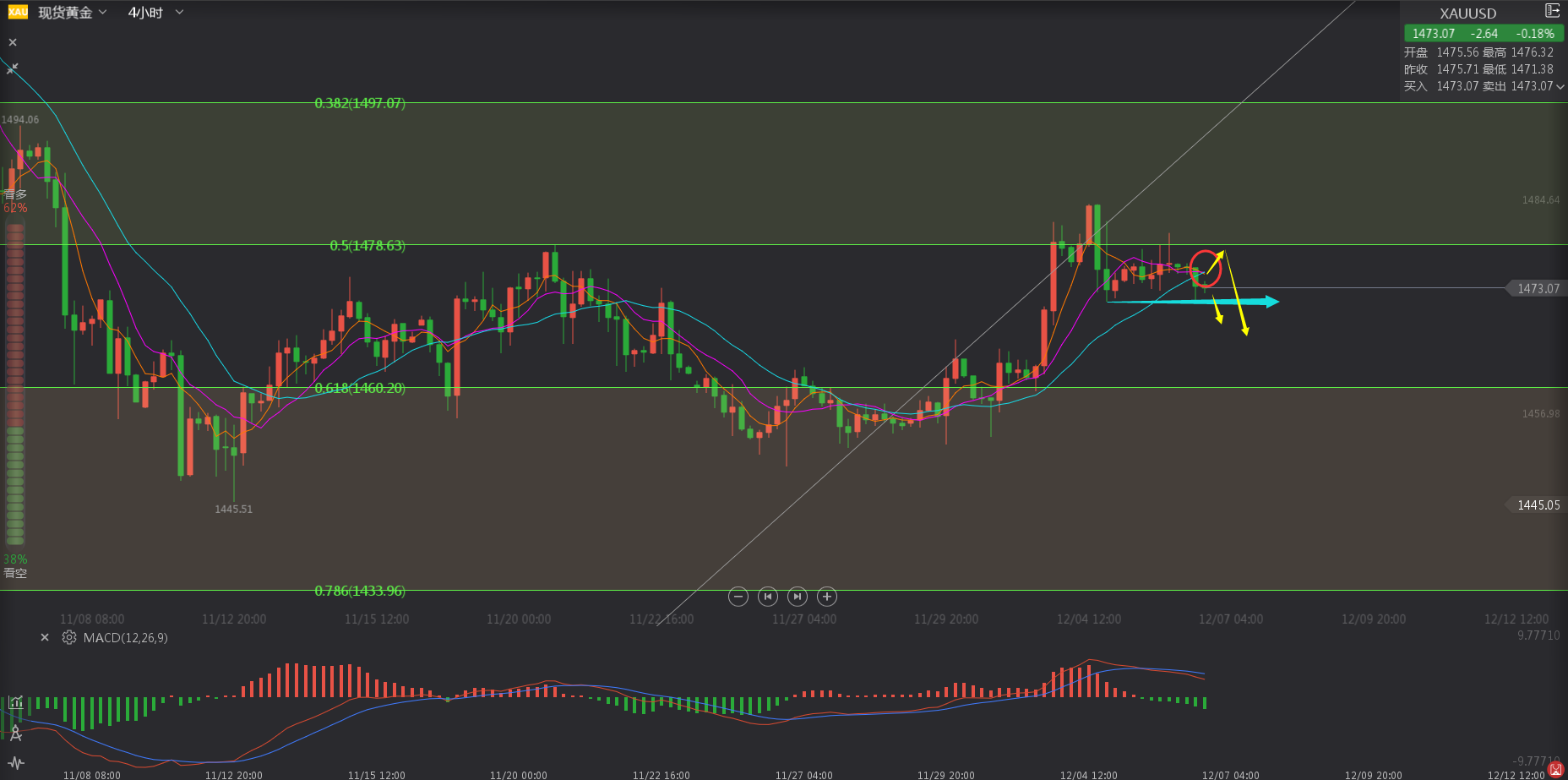Jump to the chart's latest candles
This screenshot has height=780, width=1568.
[x=797, y=597]
